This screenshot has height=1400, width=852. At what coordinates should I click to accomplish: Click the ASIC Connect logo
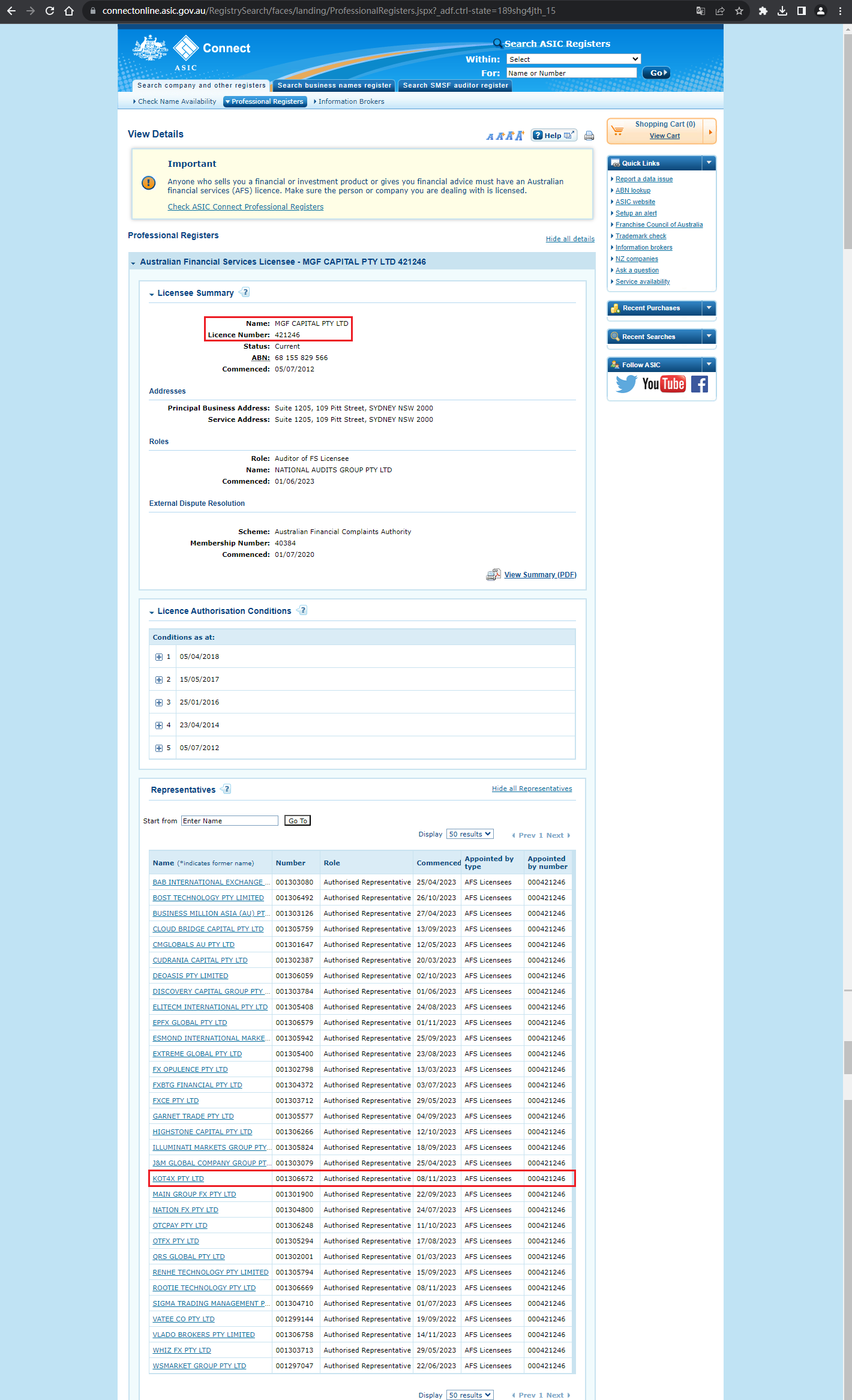tap(192, 53)
